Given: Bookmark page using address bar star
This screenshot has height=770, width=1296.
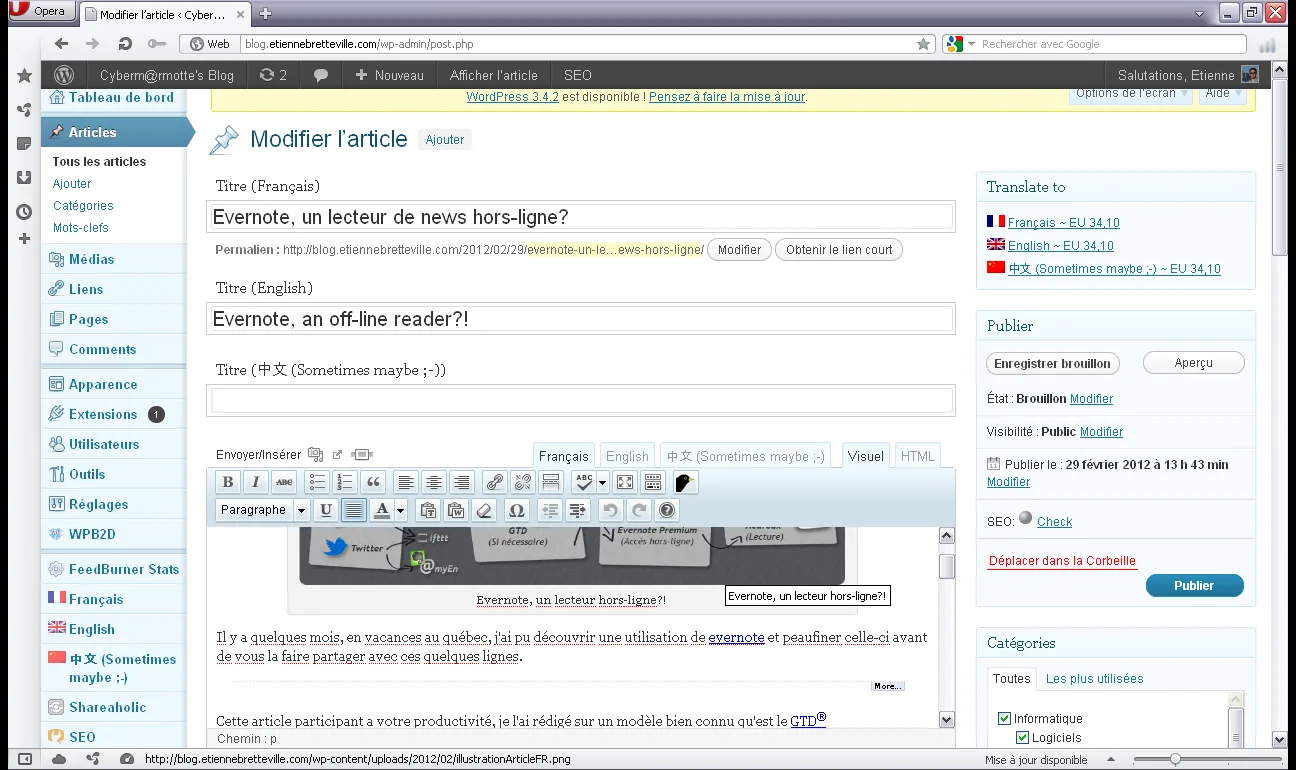Looking at the screenshot, I should 924,44.
